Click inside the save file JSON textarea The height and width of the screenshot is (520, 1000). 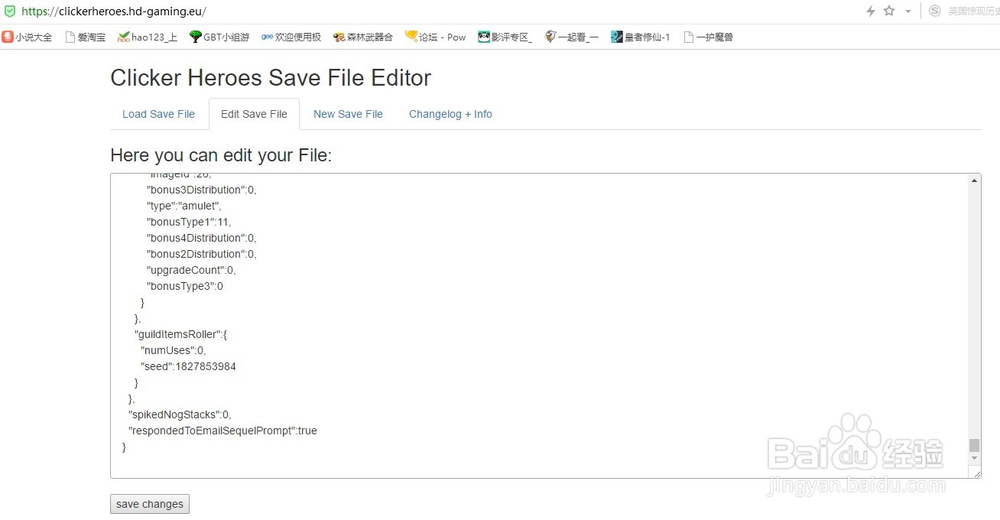(540, 325)
